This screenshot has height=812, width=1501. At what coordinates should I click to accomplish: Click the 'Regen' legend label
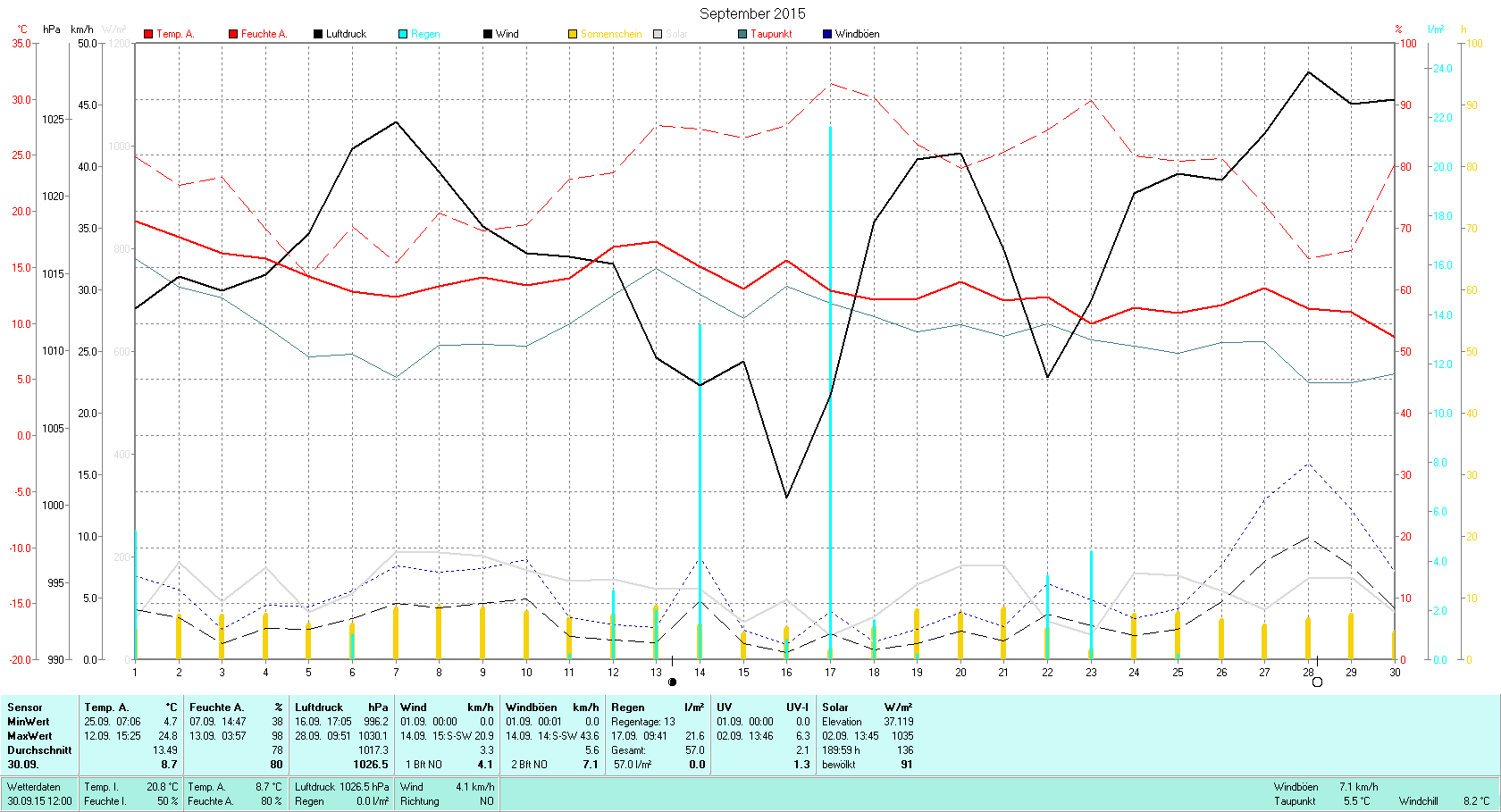(425, 34)
